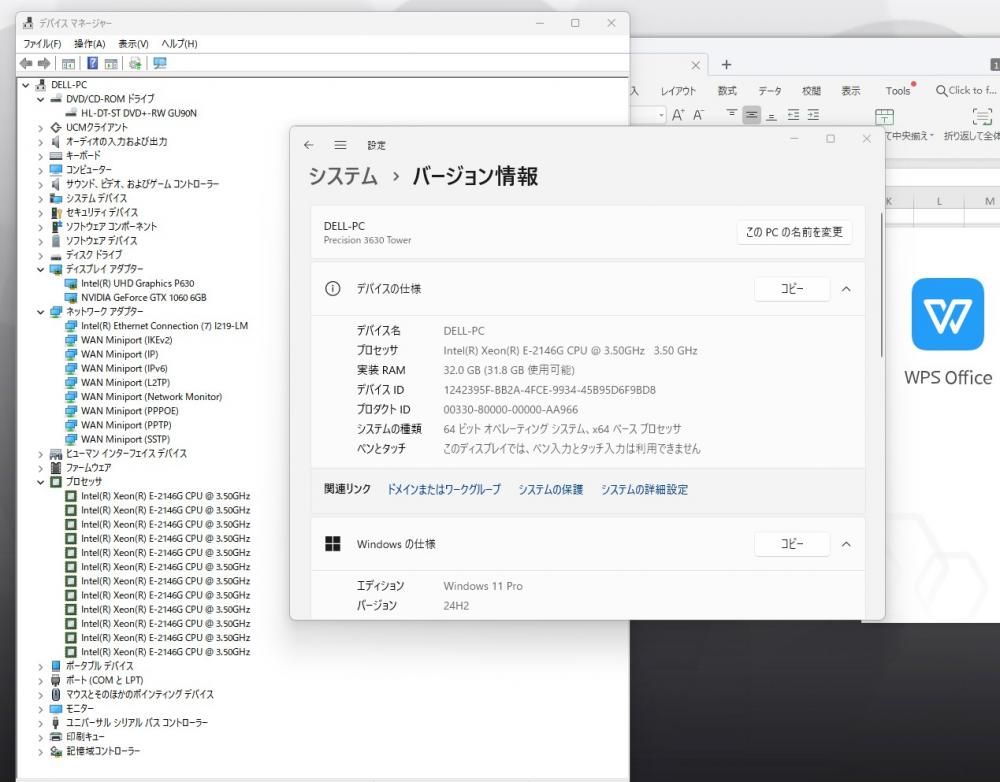Collapse the DELL-PC root node
Image resolution: width=1000 pixels, height=782 pixels.
26,84
